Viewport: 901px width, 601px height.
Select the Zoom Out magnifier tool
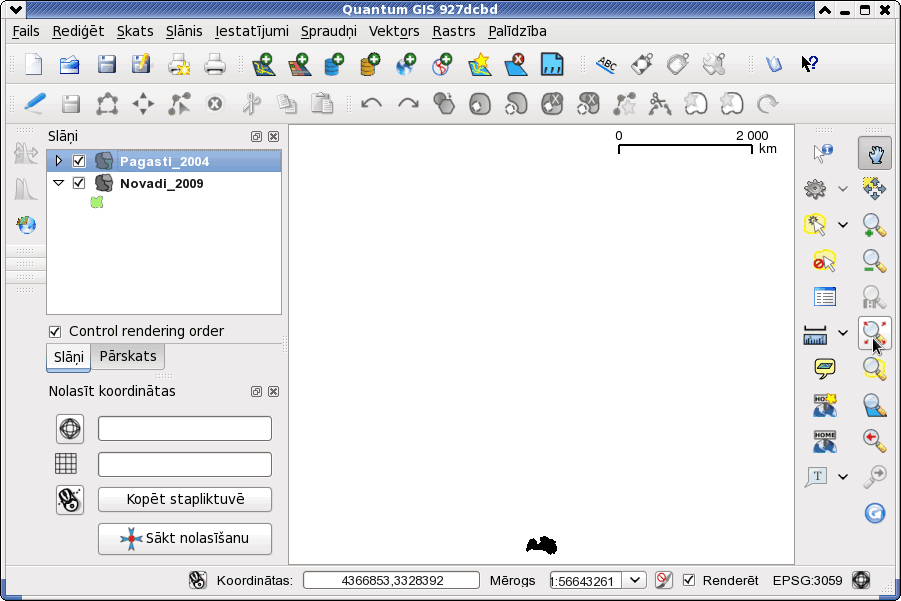(x=874, y=261)
